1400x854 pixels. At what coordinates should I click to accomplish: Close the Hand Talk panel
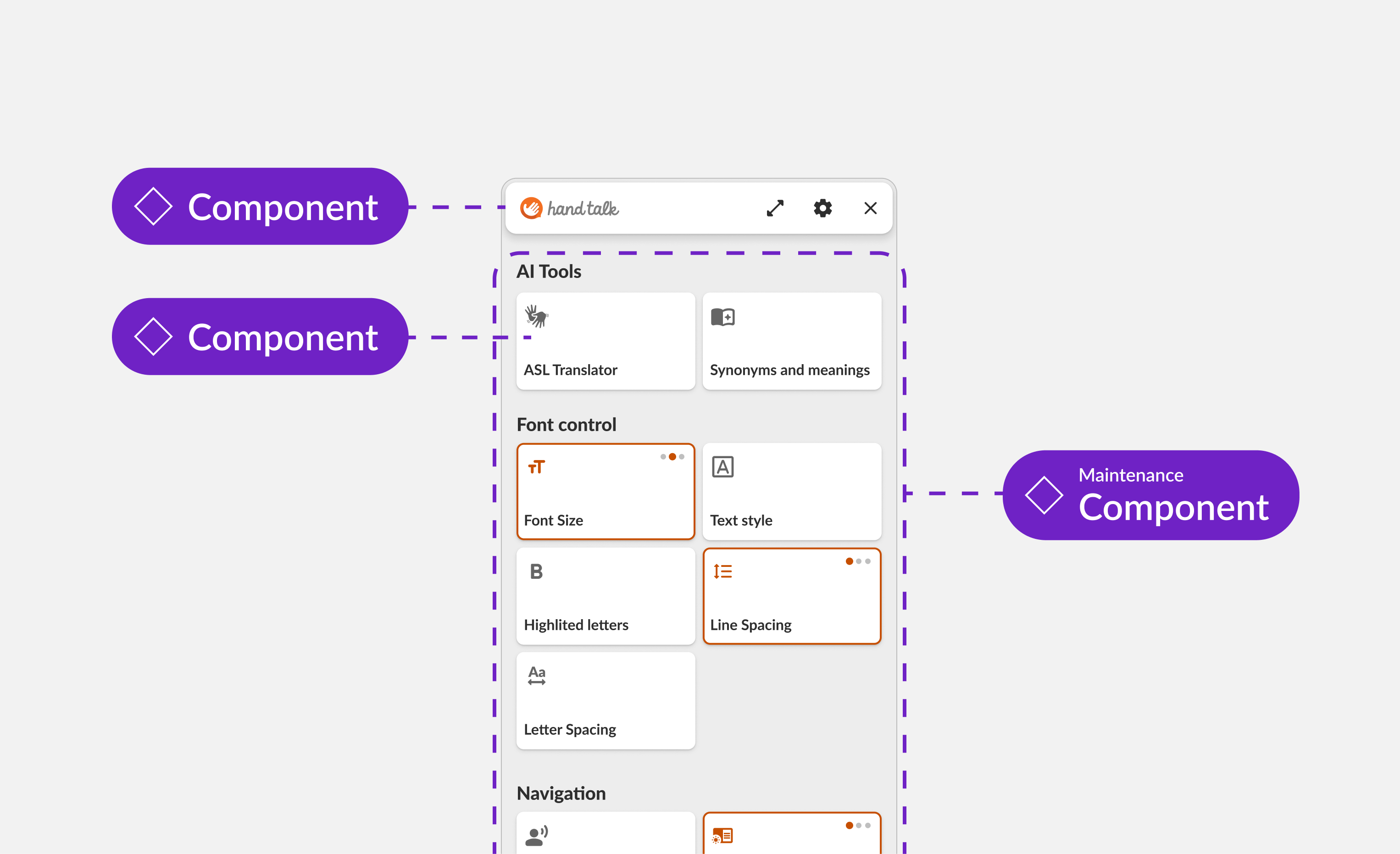click(x=870, y=208)
